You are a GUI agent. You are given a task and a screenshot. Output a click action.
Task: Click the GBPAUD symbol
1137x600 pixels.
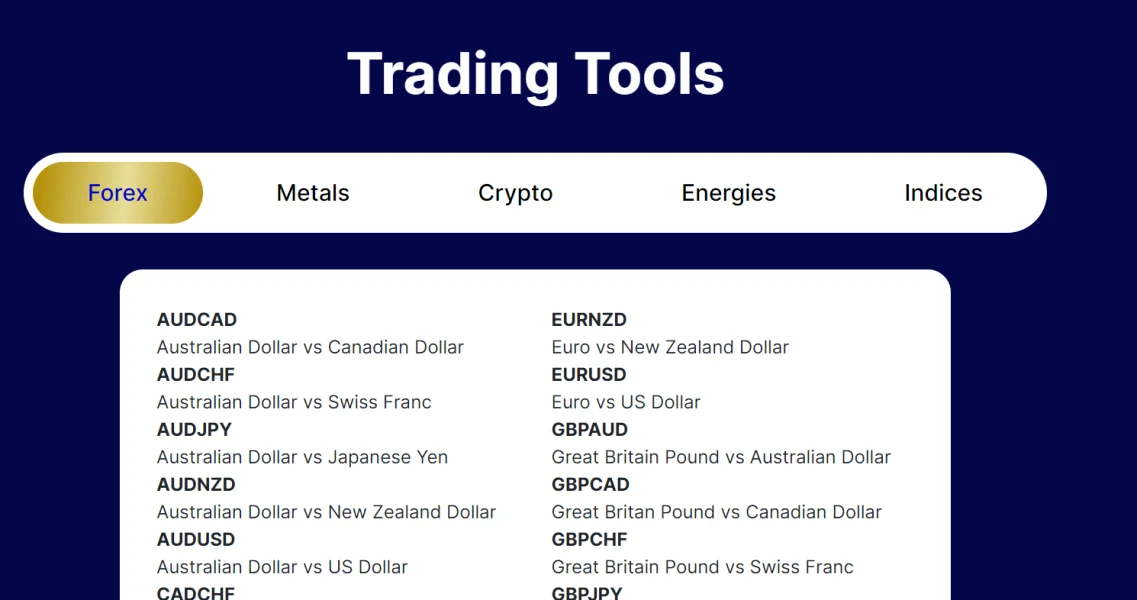pyautogui.click(x=590, y=430)
